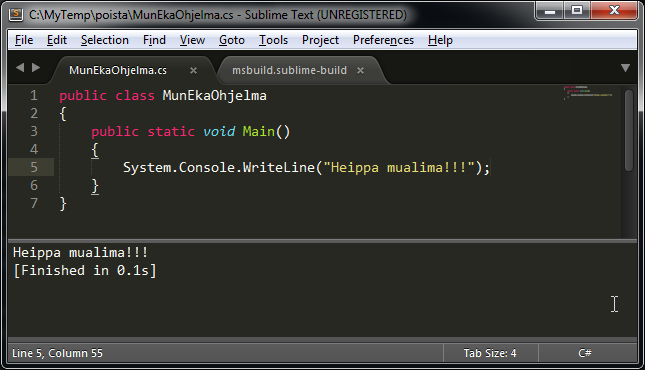Viewport: 645px width, 370px height.
Task: Open the Tools menu
Action: tap(273, 40)
